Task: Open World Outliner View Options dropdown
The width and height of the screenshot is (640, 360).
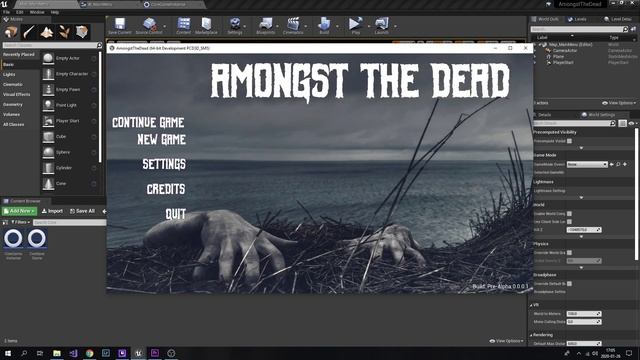Action: click(x=619, y=103)
